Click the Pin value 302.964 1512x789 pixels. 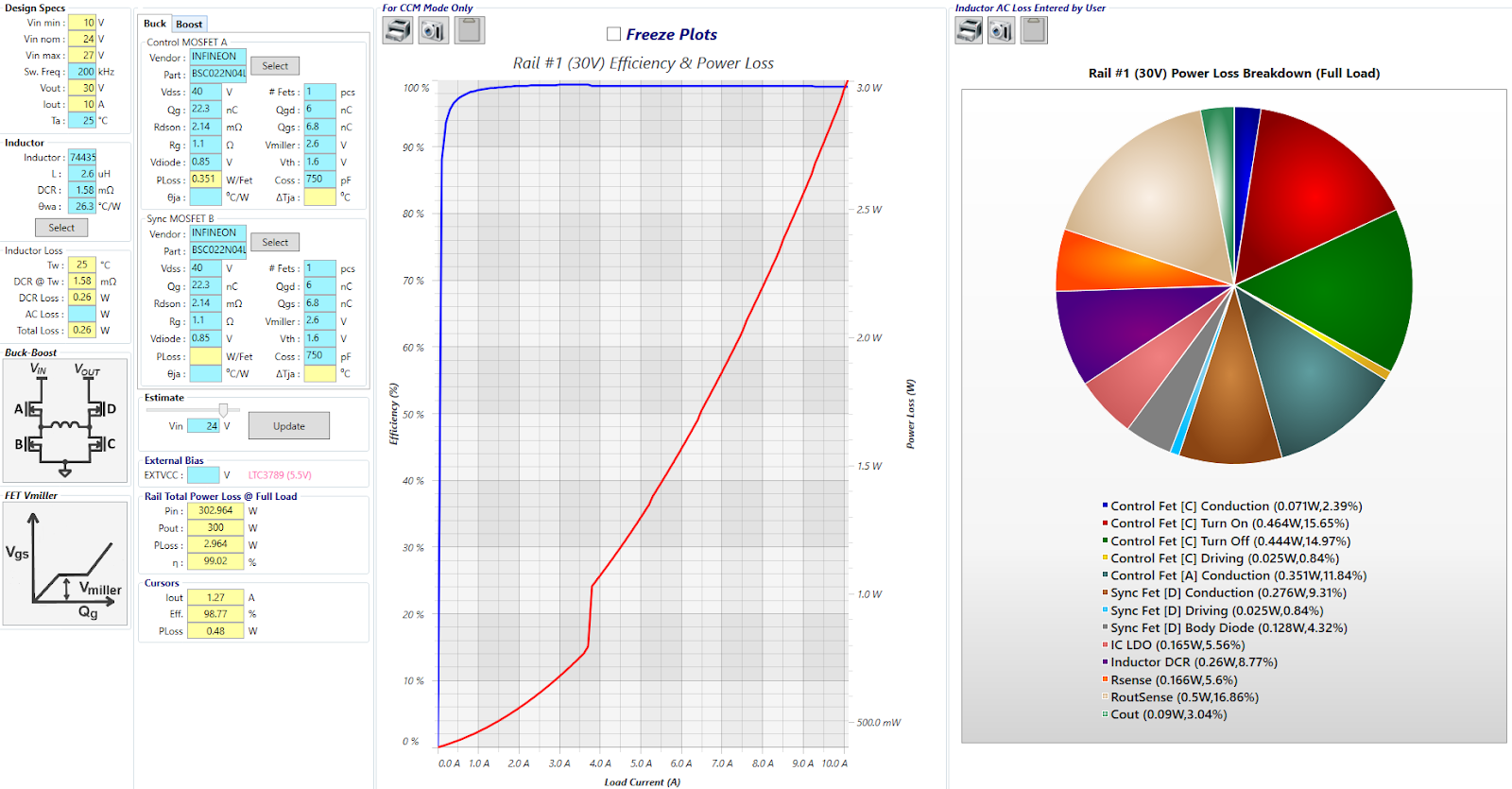pyautogui.click(x=215, y=510)
